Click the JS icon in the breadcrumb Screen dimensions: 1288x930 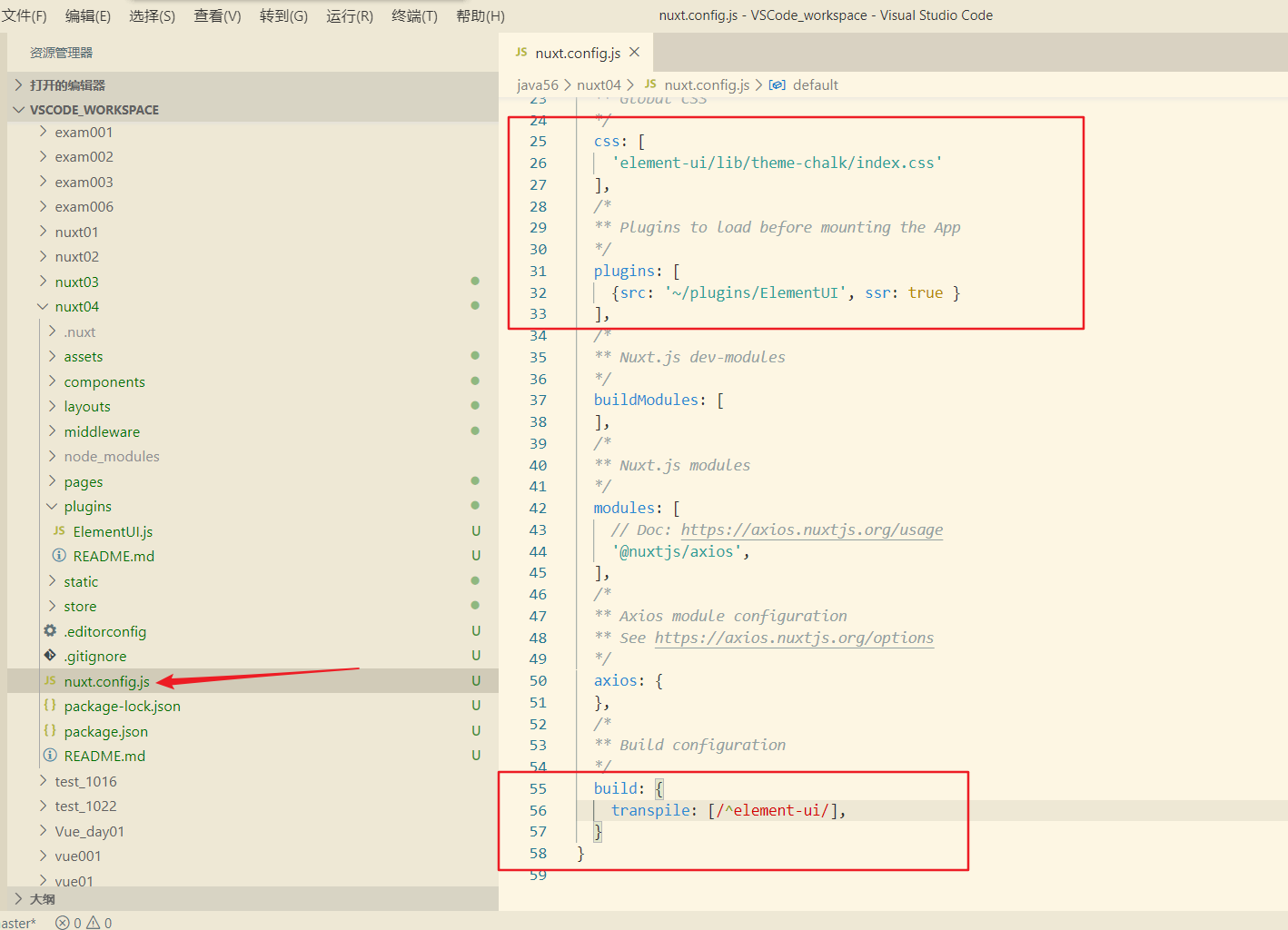[x=650, y=84]
